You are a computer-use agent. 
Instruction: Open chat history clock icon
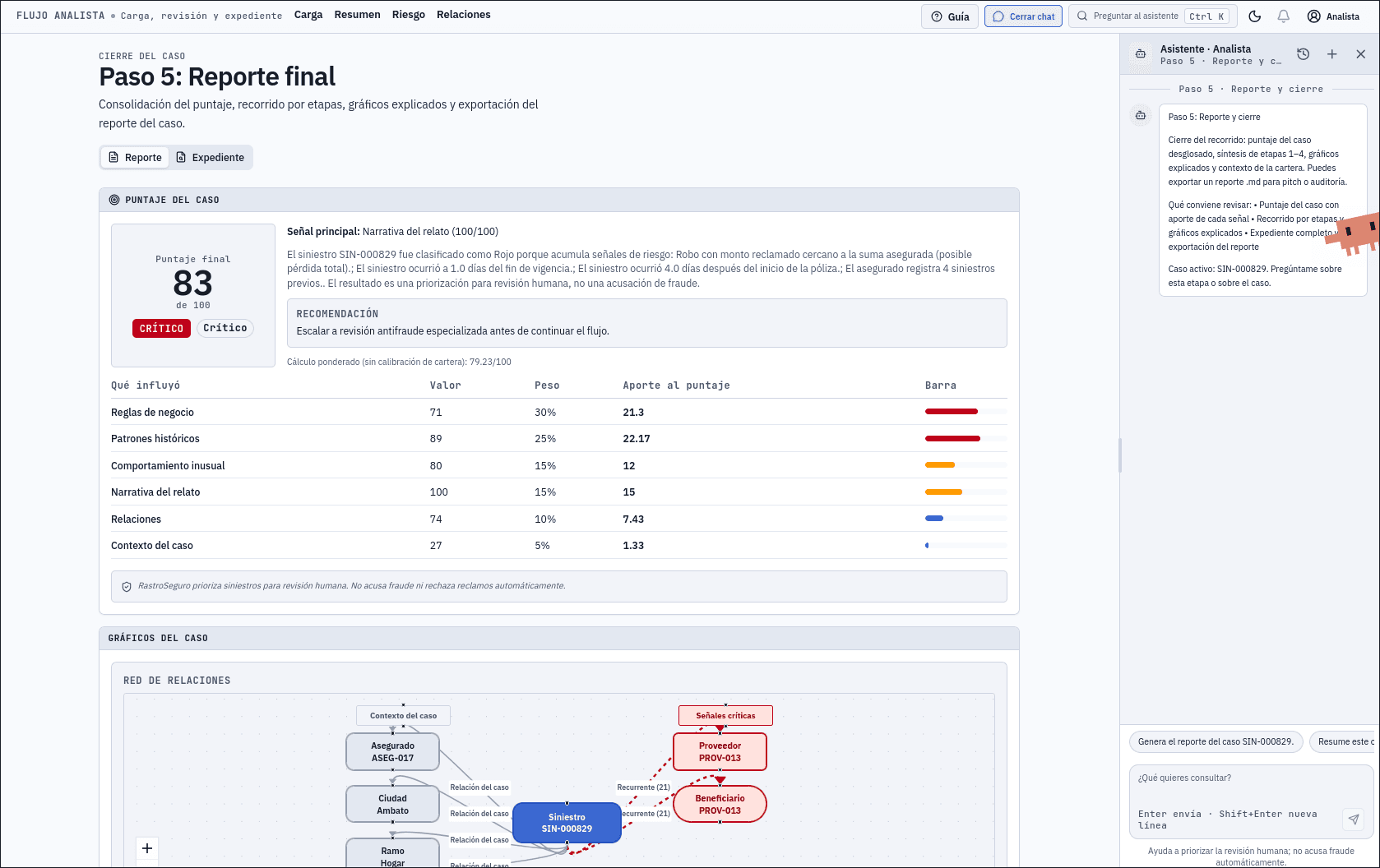click(x=1303, y=54)
